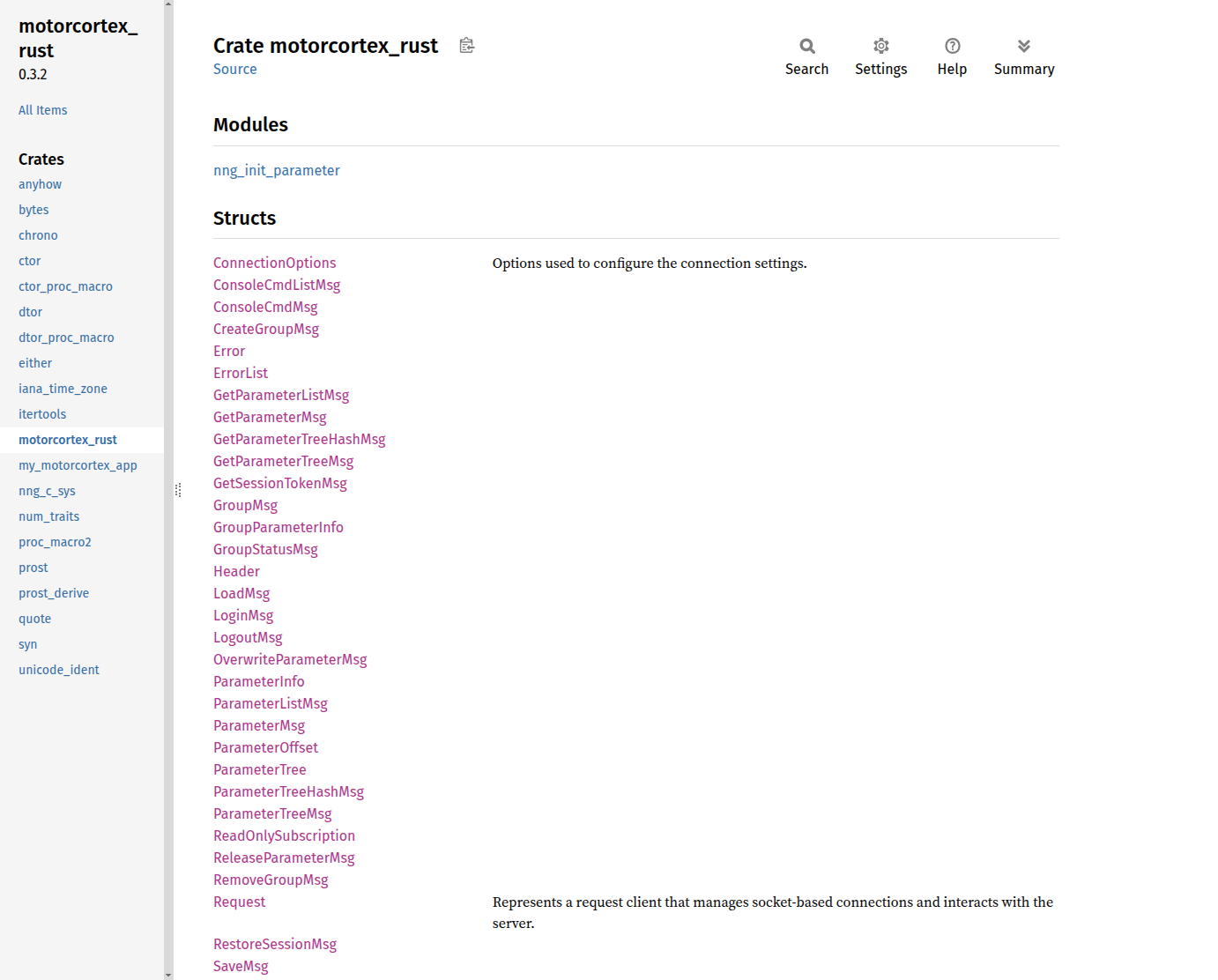
Task: Select the prost_derive crate
Action: (x=54, y=594)
